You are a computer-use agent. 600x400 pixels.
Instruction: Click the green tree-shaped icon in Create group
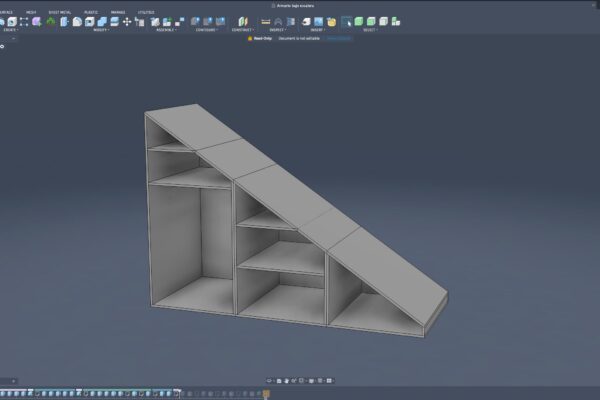click(51, 22)
